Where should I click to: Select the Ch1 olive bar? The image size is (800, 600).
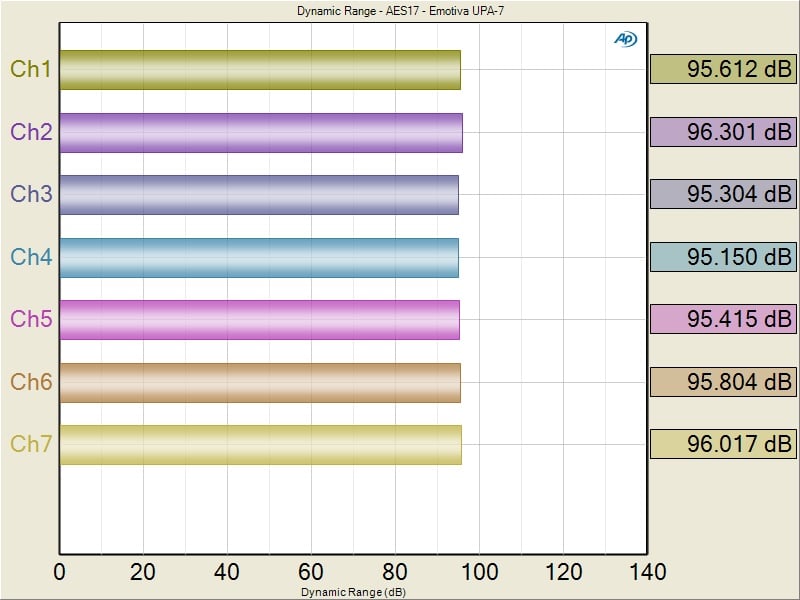coord(260,70)
